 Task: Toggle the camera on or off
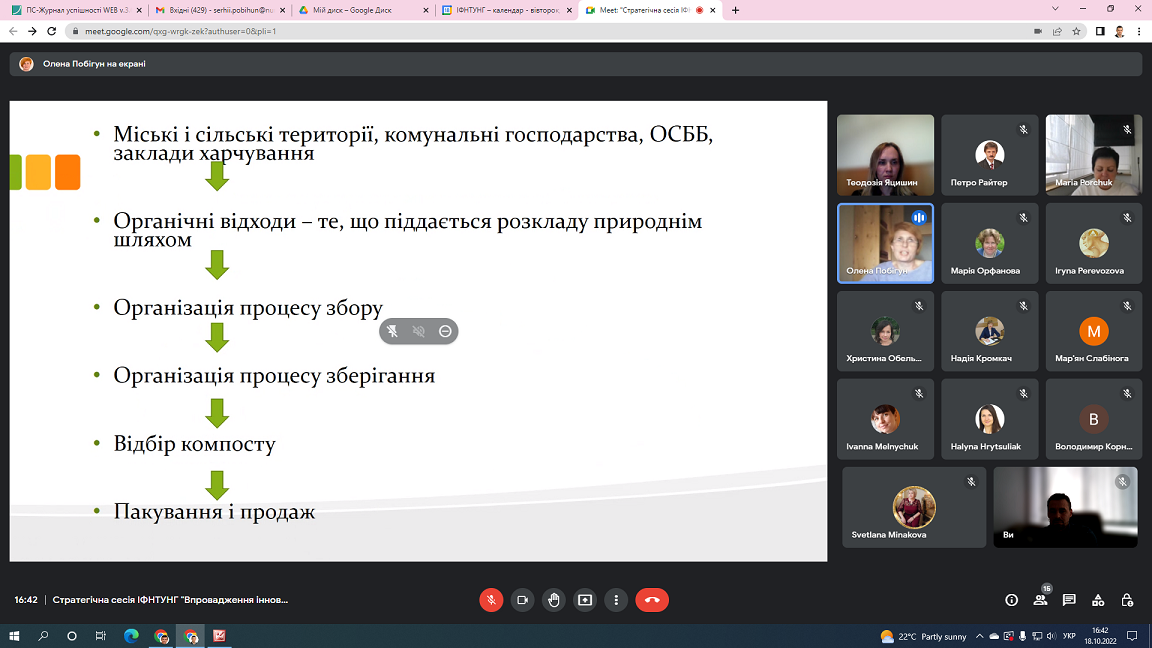[x=522, y=600]
